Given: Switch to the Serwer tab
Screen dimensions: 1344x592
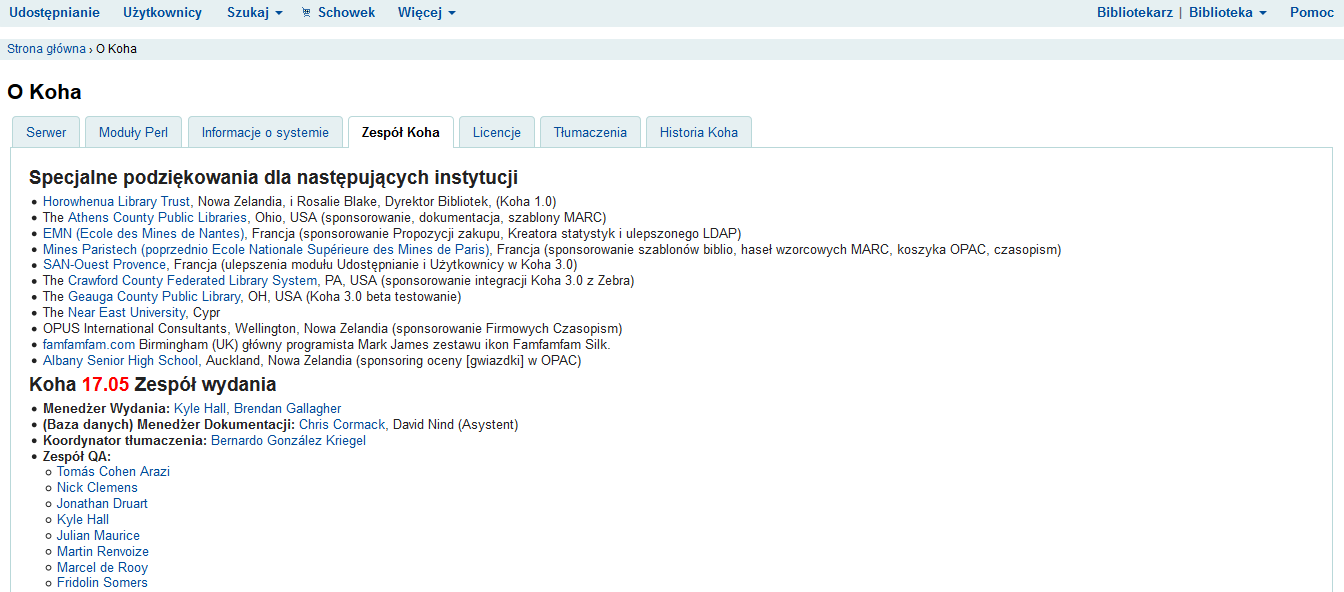Looking at the screenshot, I should click(46, 132).
